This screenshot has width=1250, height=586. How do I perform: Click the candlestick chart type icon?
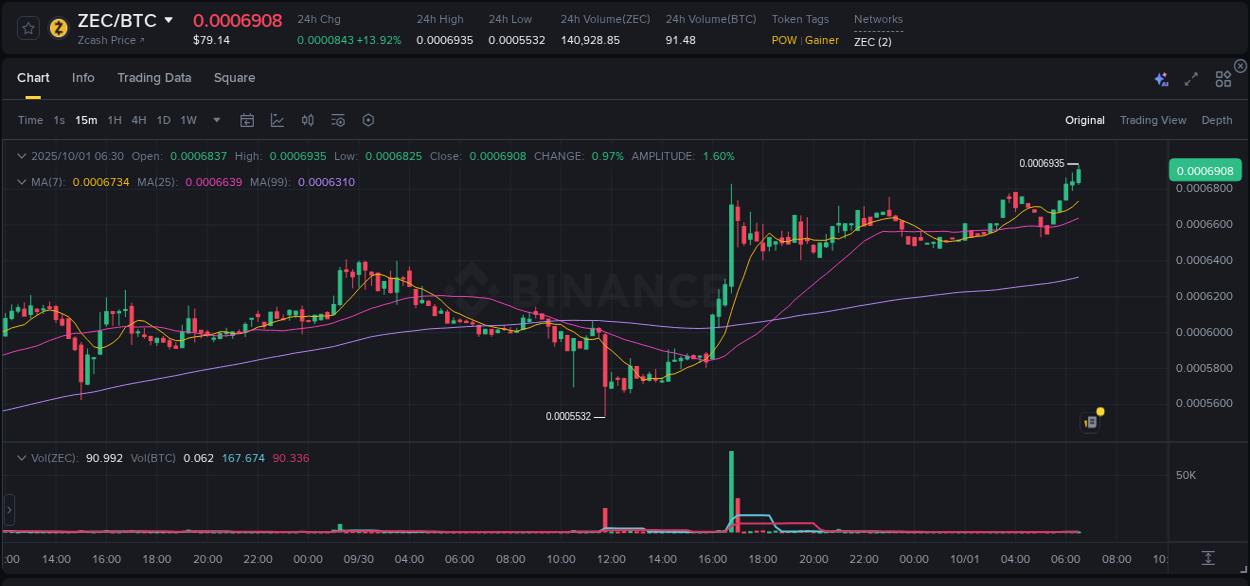(x=307, y=120)
